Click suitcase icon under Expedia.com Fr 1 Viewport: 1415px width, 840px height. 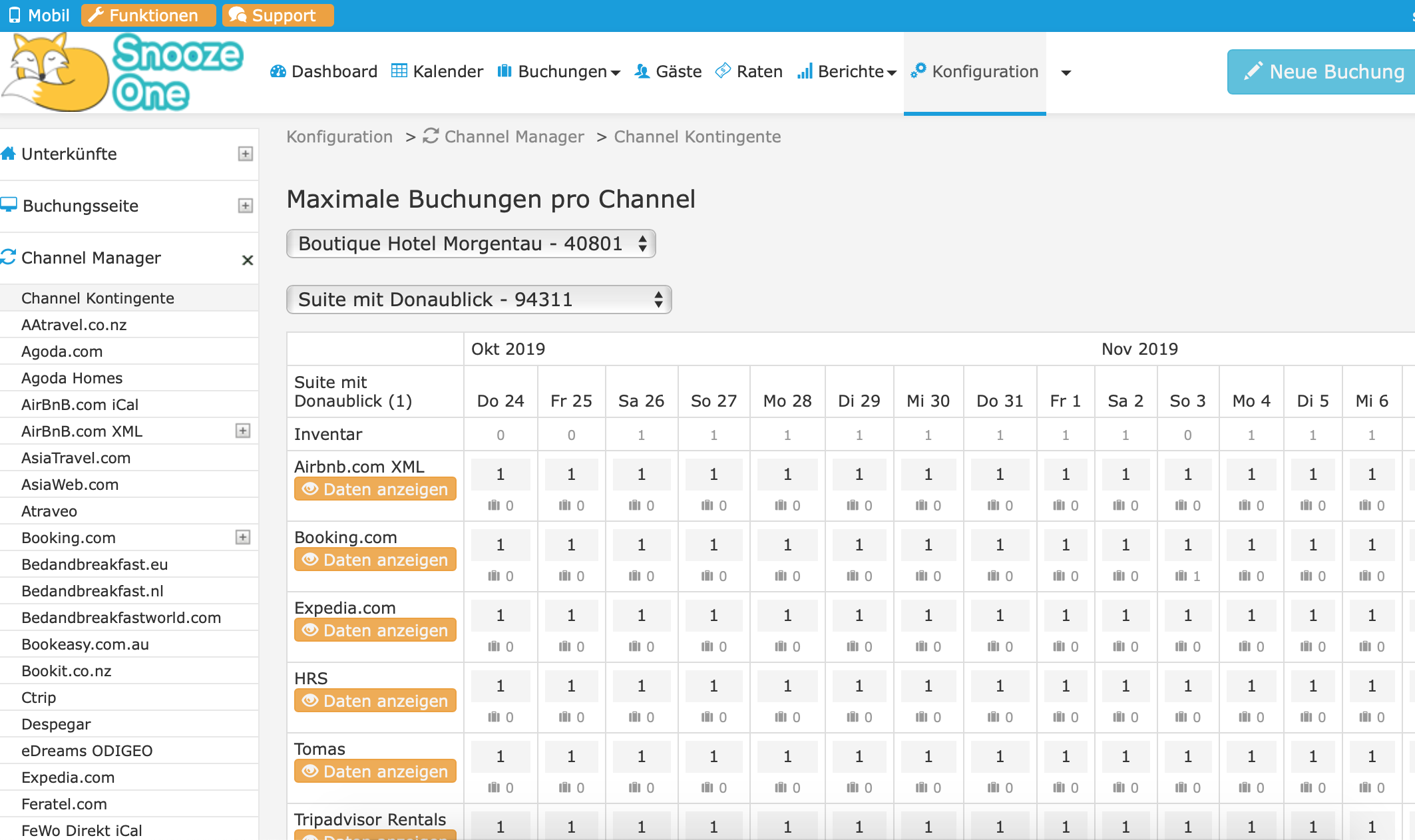tap(1059, 646)
